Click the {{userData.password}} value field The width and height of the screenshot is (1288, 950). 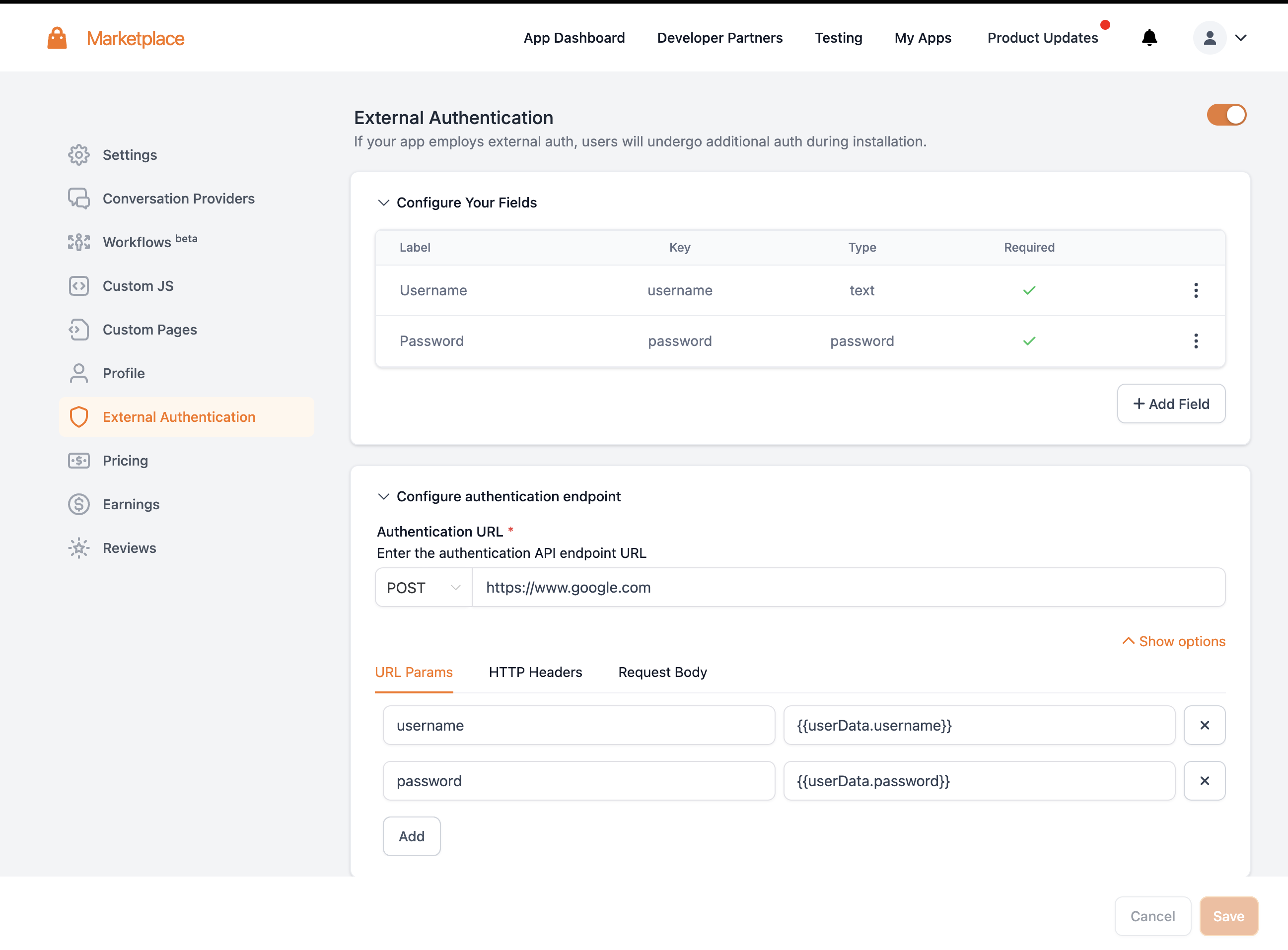[979, 781]
